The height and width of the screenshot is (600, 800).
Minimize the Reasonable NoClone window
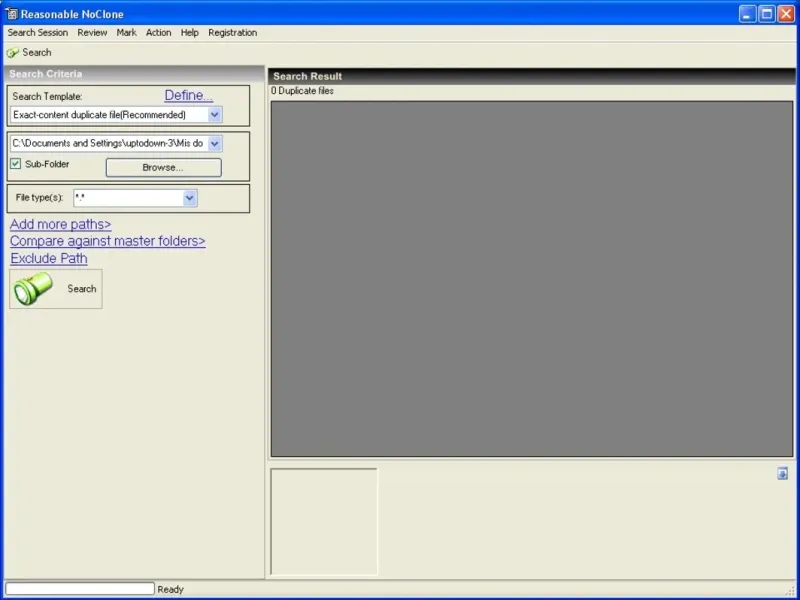[747, 14]
